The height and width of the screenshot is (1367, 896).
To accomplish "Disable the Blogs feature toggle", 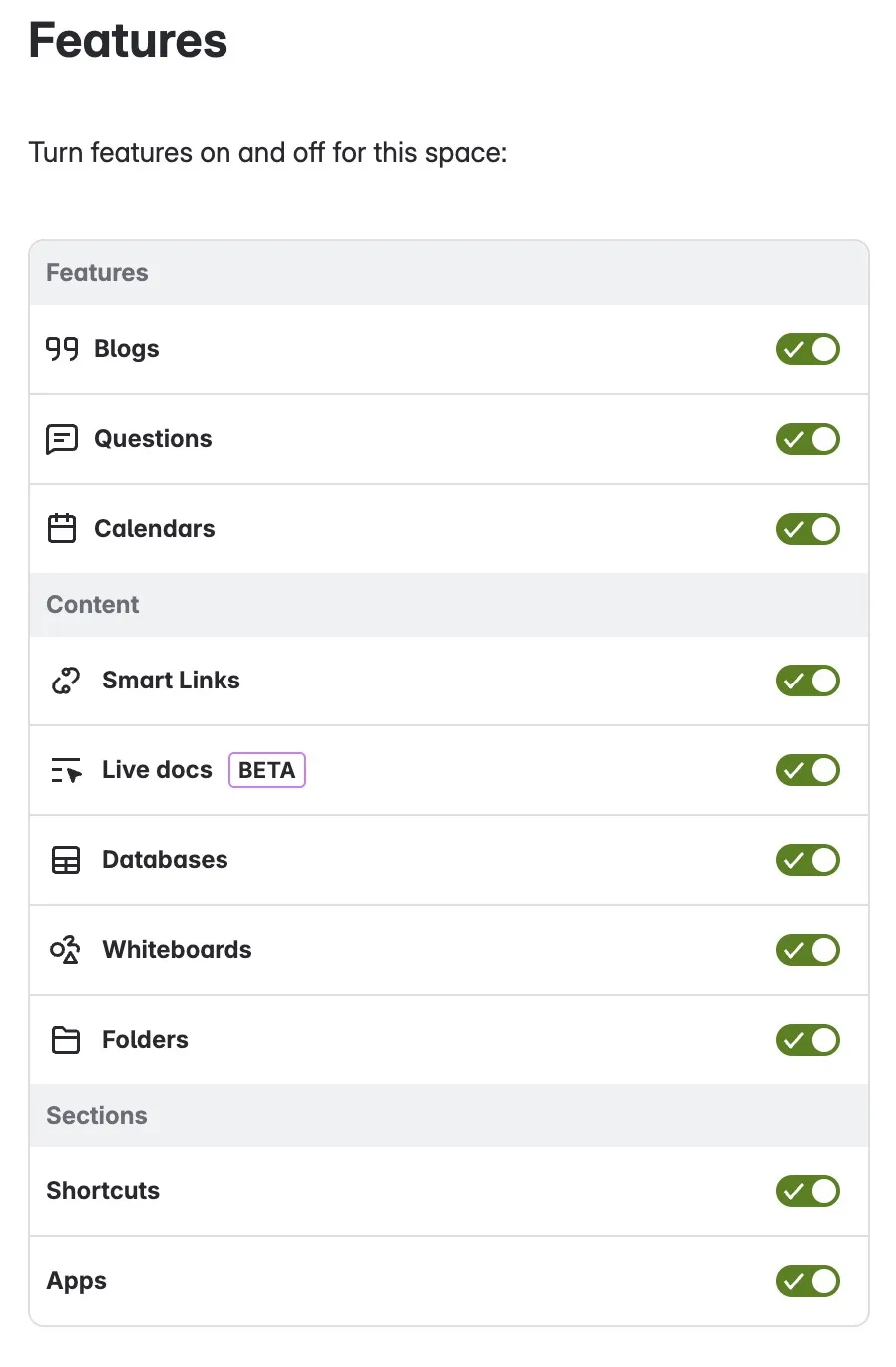I will tap(808, 349).
